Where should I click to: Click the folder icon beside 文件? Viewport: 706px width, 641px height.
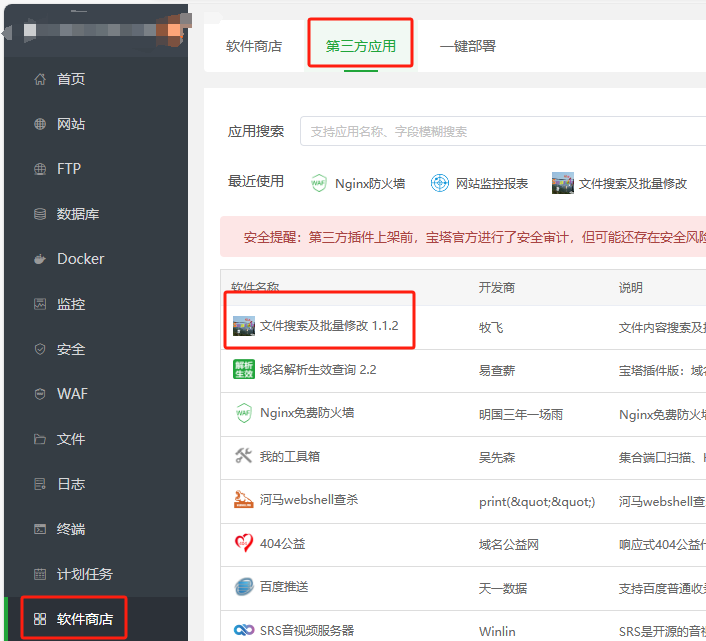click(x=40, y=439)
